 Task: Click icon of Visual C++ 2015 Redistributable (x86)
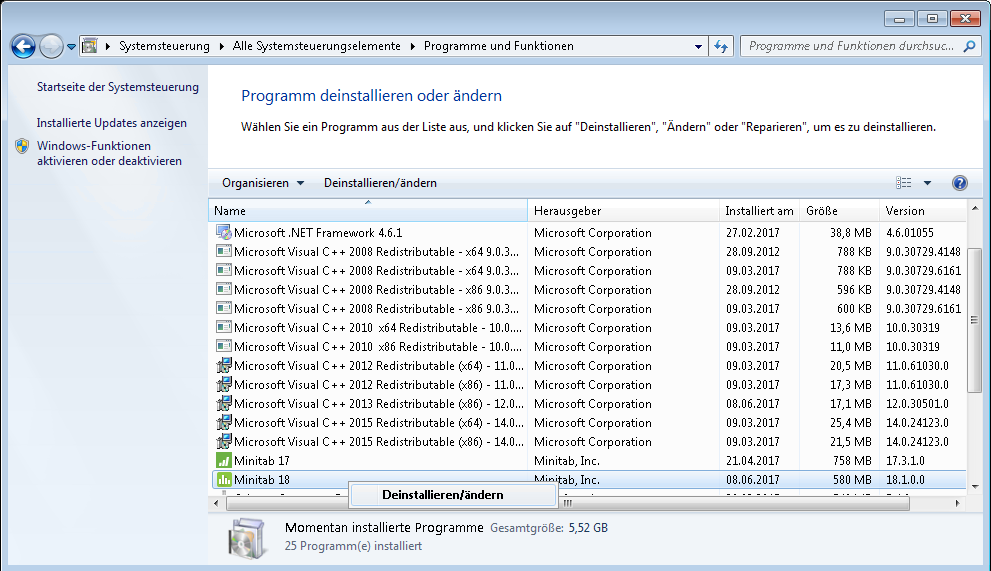pyautogui.click(x=224, y=441)
